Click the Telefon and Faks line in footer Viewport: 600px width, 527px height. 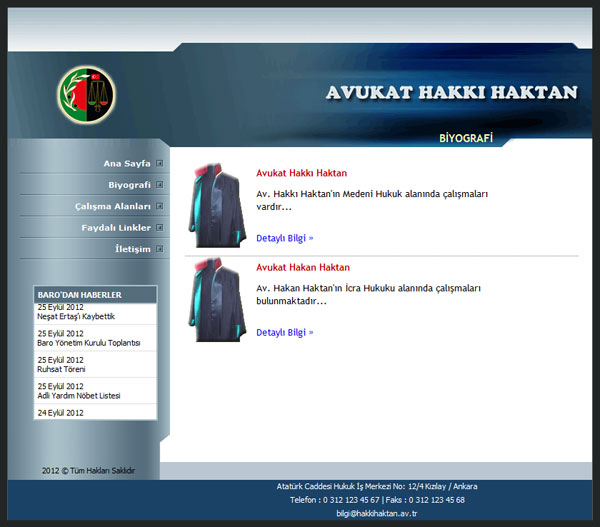pos(377,500)
